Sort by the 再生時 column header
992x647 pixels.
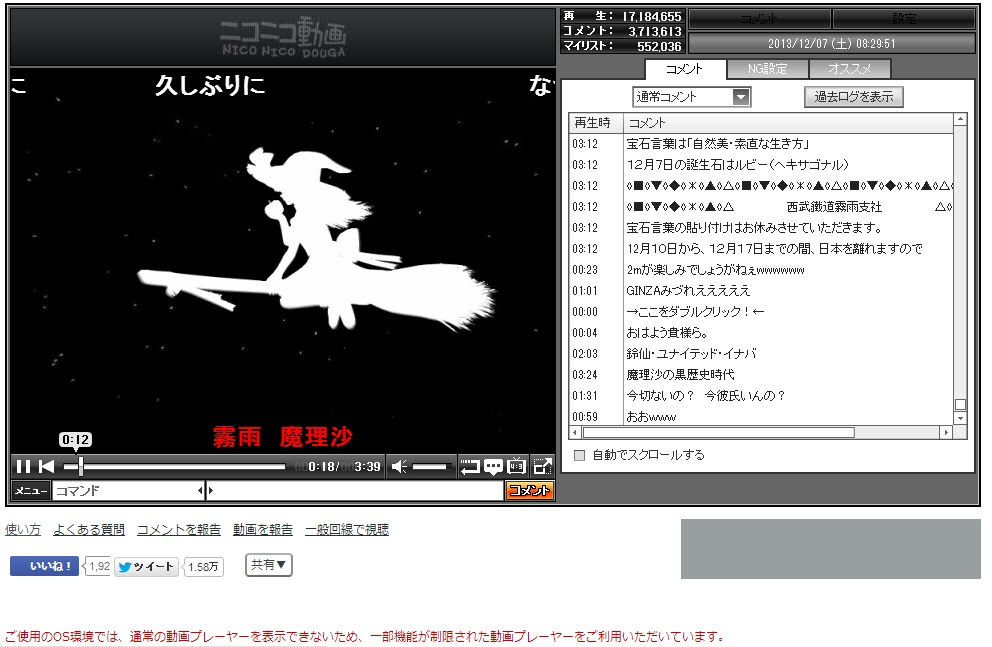pyautogui.click(x=596, y=123)
